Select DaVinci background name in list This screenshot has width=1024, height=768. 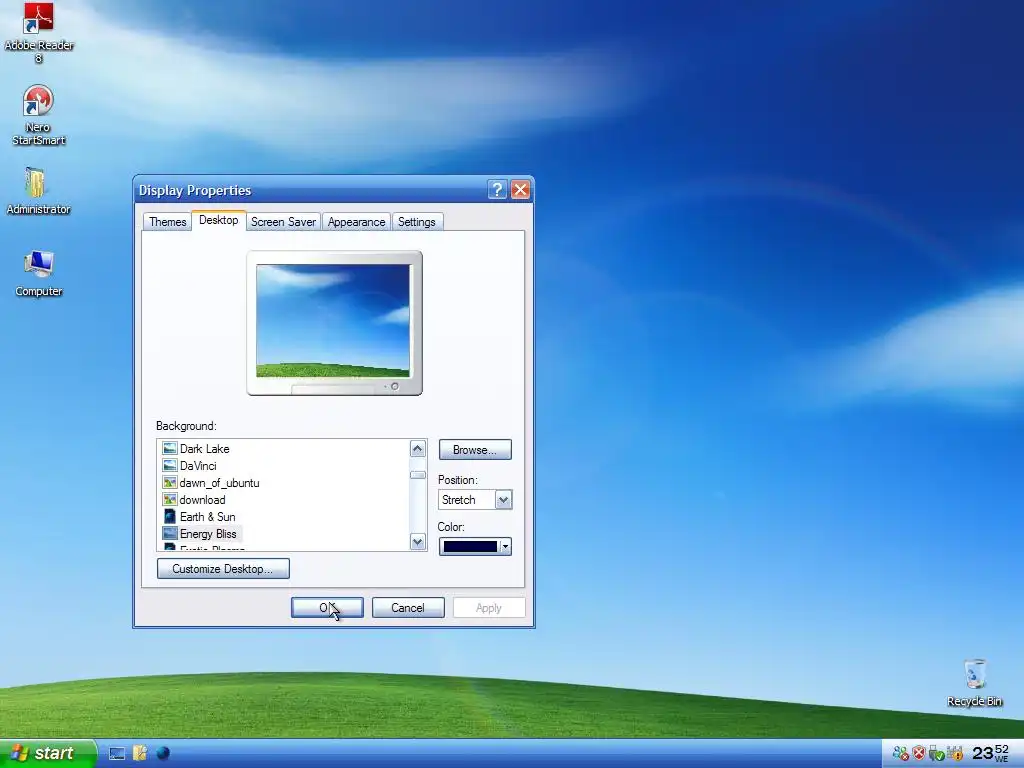pos(198,466)
